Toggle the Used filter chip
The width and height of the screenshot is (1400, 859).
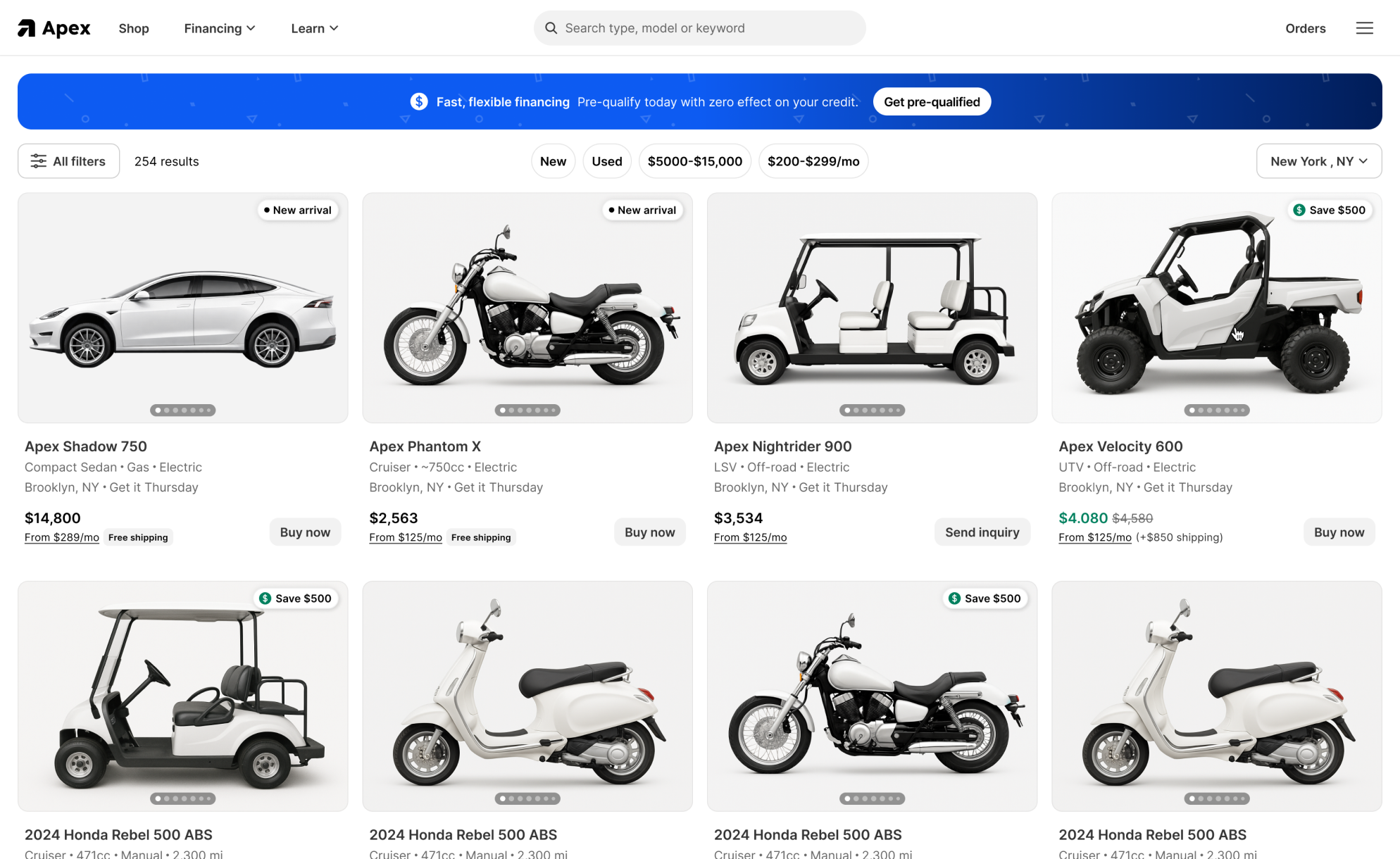pos(606,161)
